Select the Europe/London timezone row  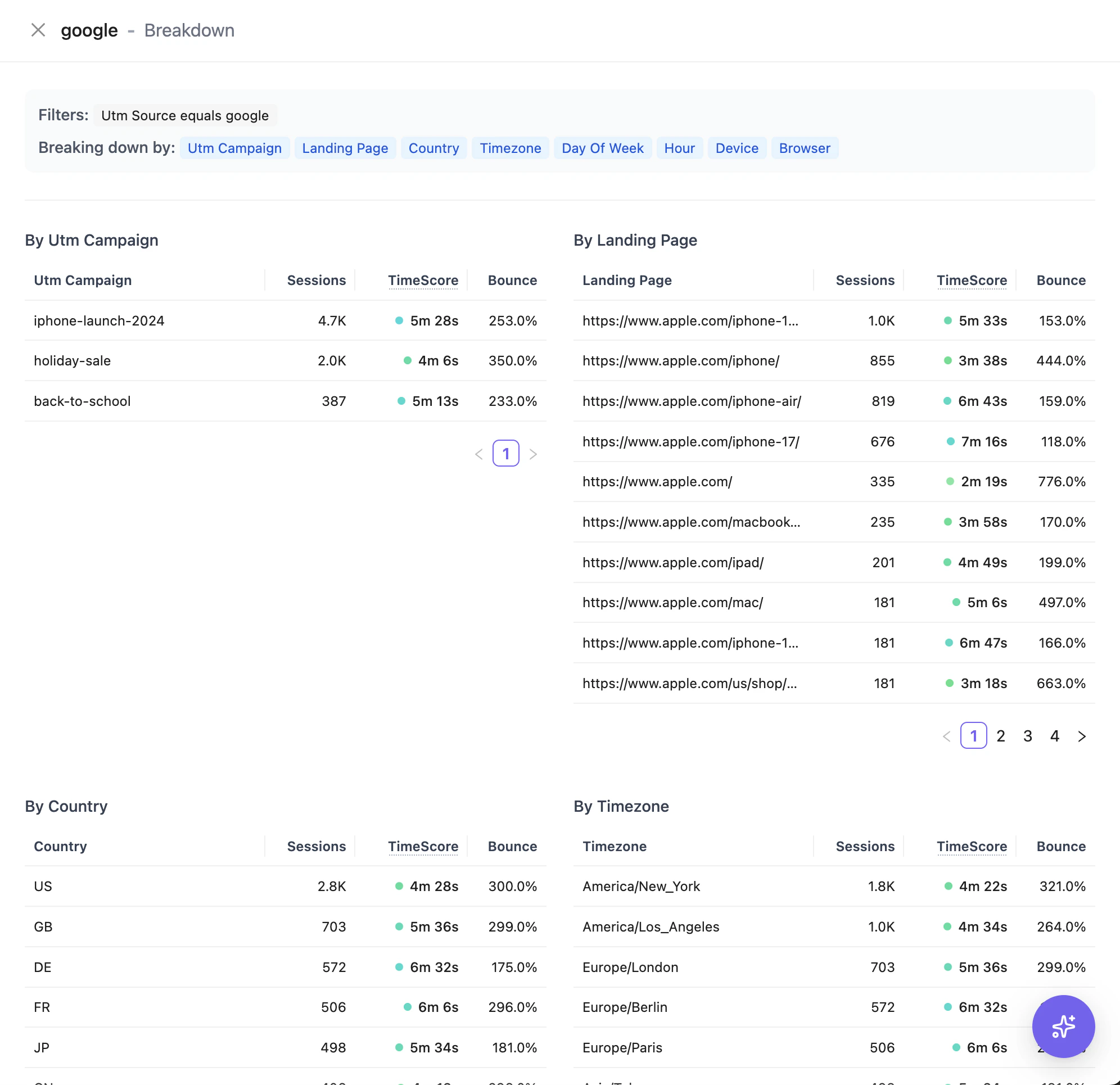click(834, 968)
